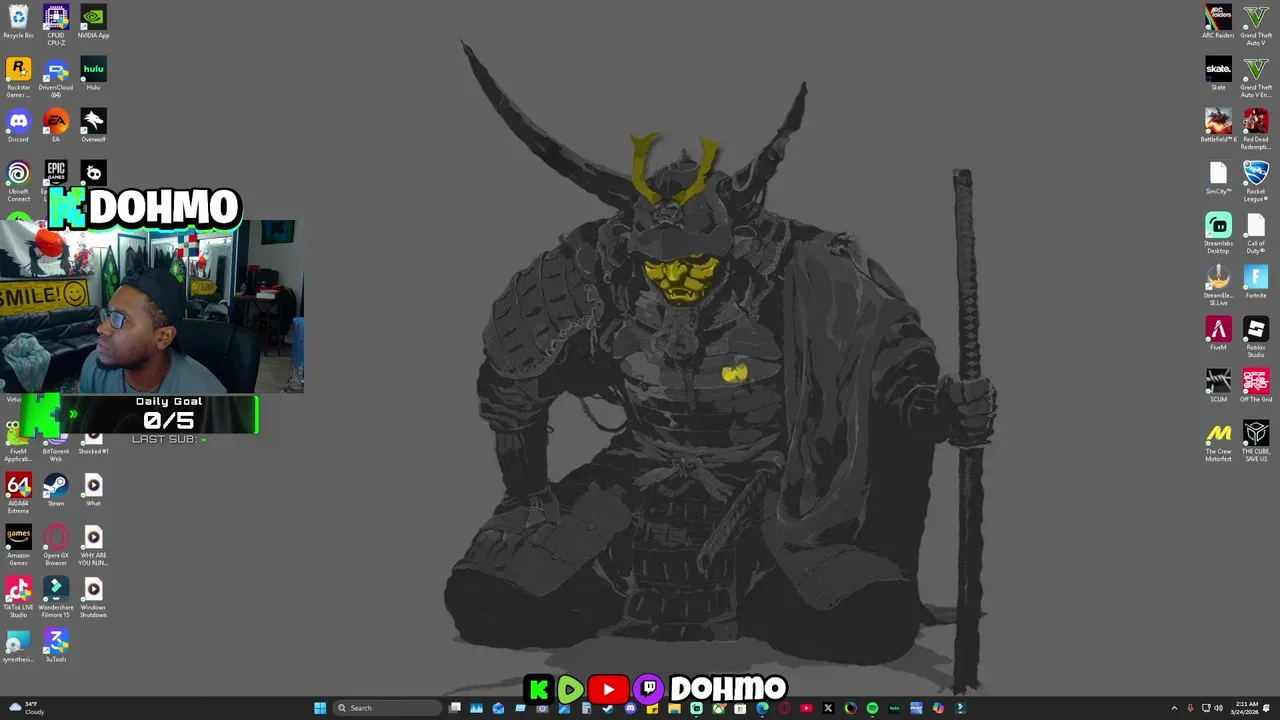Open the EA app icon
The width and height of the screenshot is (1280, 720).
coord(56,126)
